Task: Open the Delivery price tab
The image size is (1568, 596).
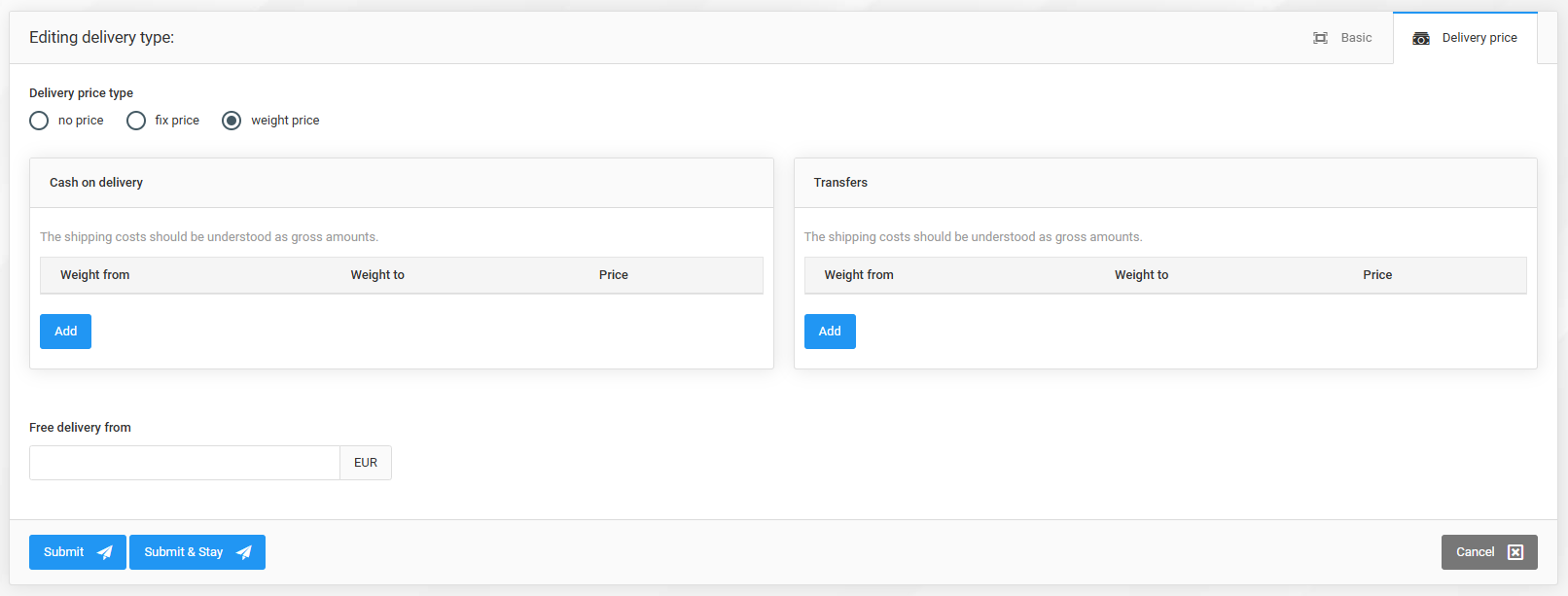Action: tap(1479, 38)
